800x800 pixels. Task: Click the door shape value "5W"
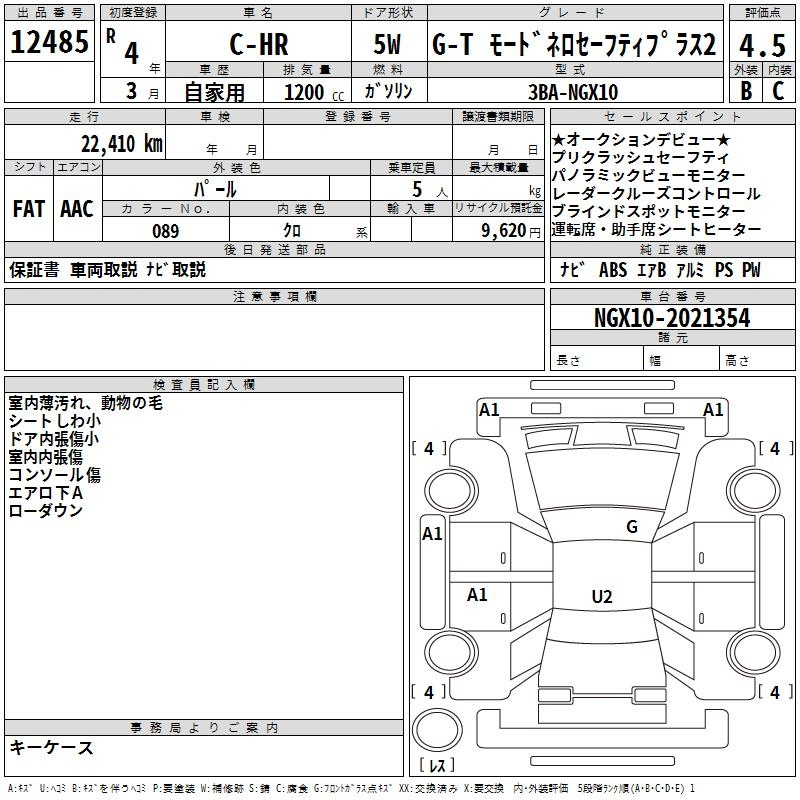(x=387, y=44)
